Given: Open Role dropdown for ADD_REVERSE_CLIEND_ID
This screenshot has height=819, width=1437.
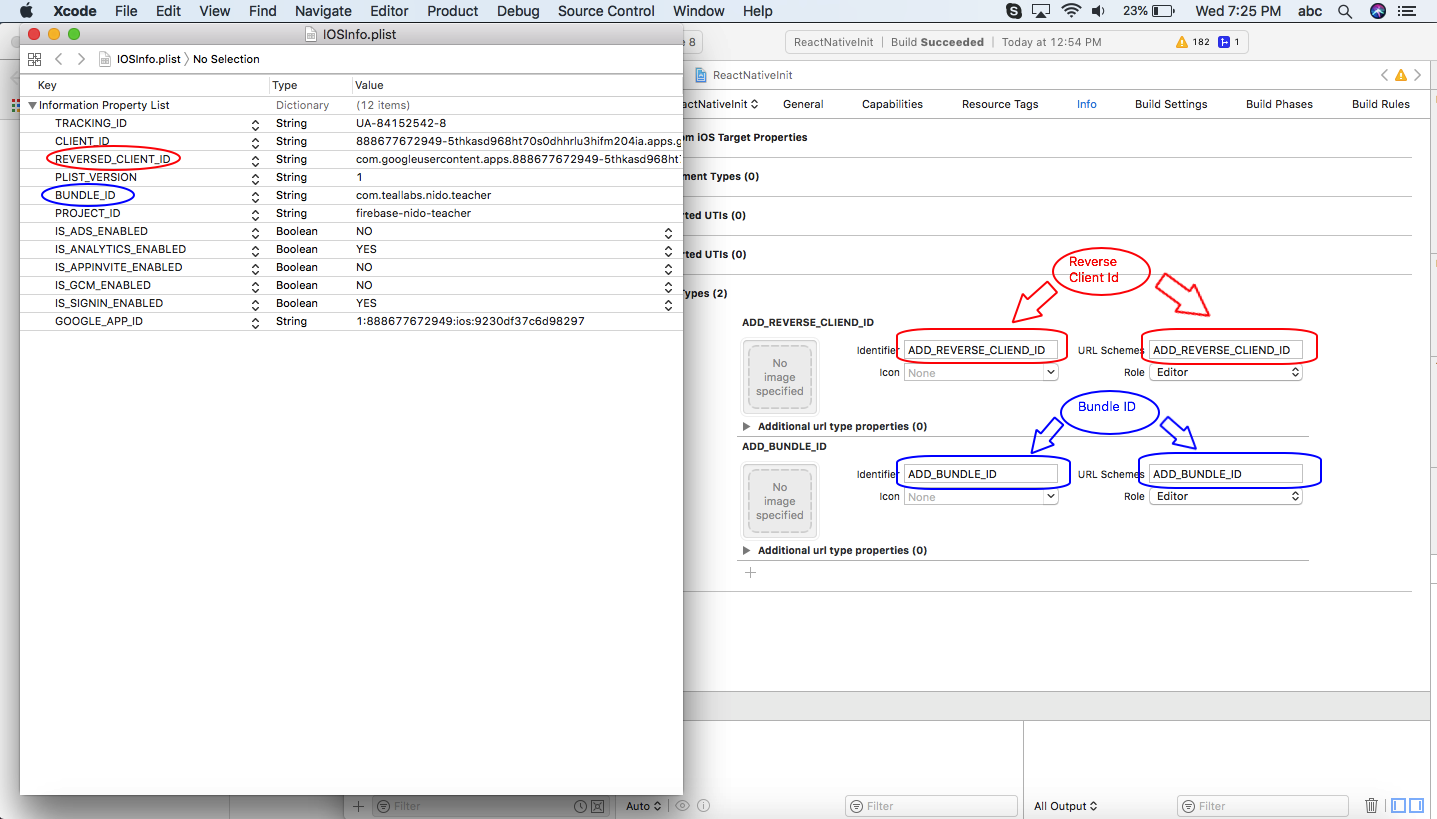Looking at the screenshot, I should click(x=1225, y=372).
